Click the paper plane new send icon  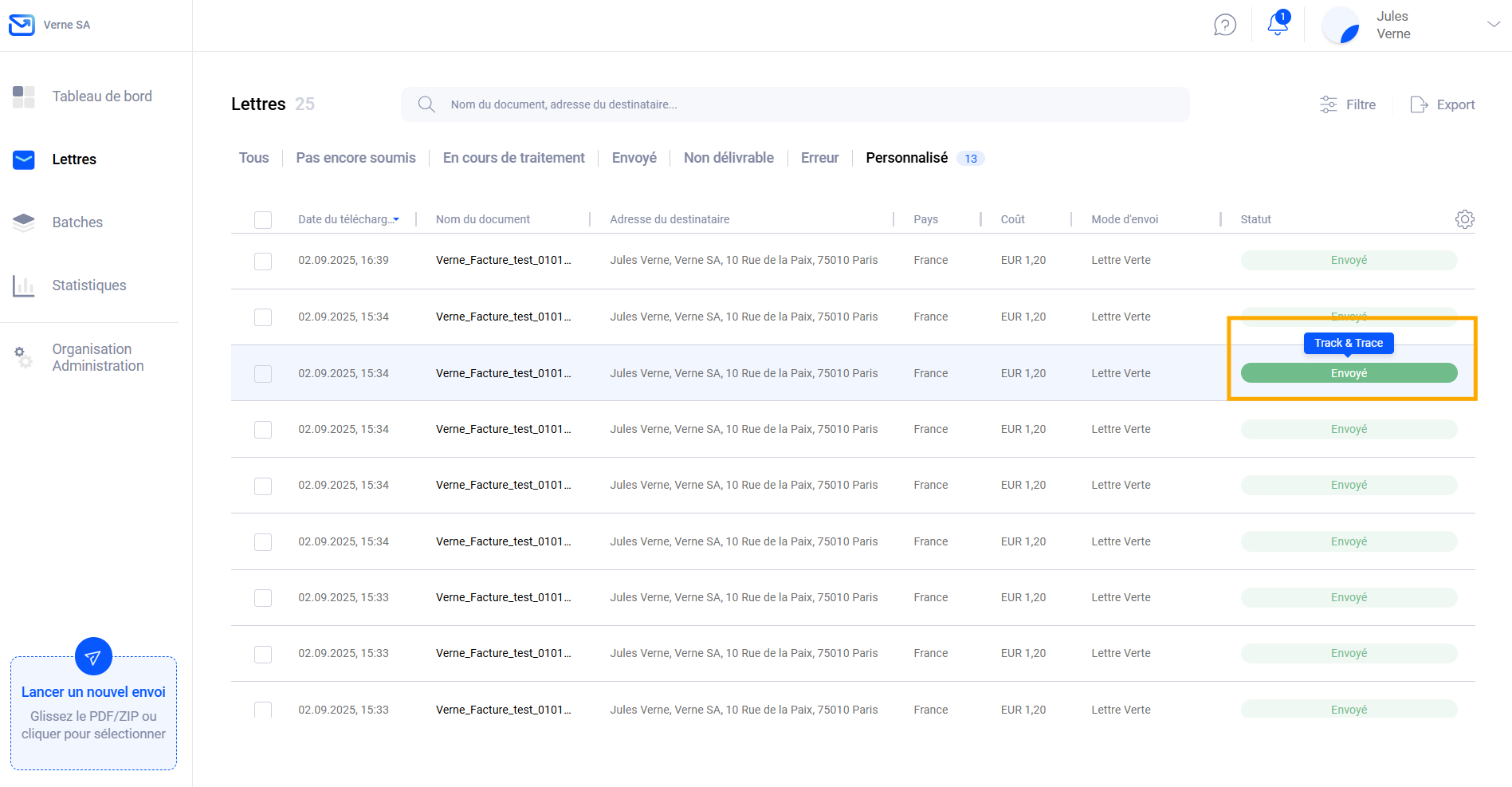[93, 657]
